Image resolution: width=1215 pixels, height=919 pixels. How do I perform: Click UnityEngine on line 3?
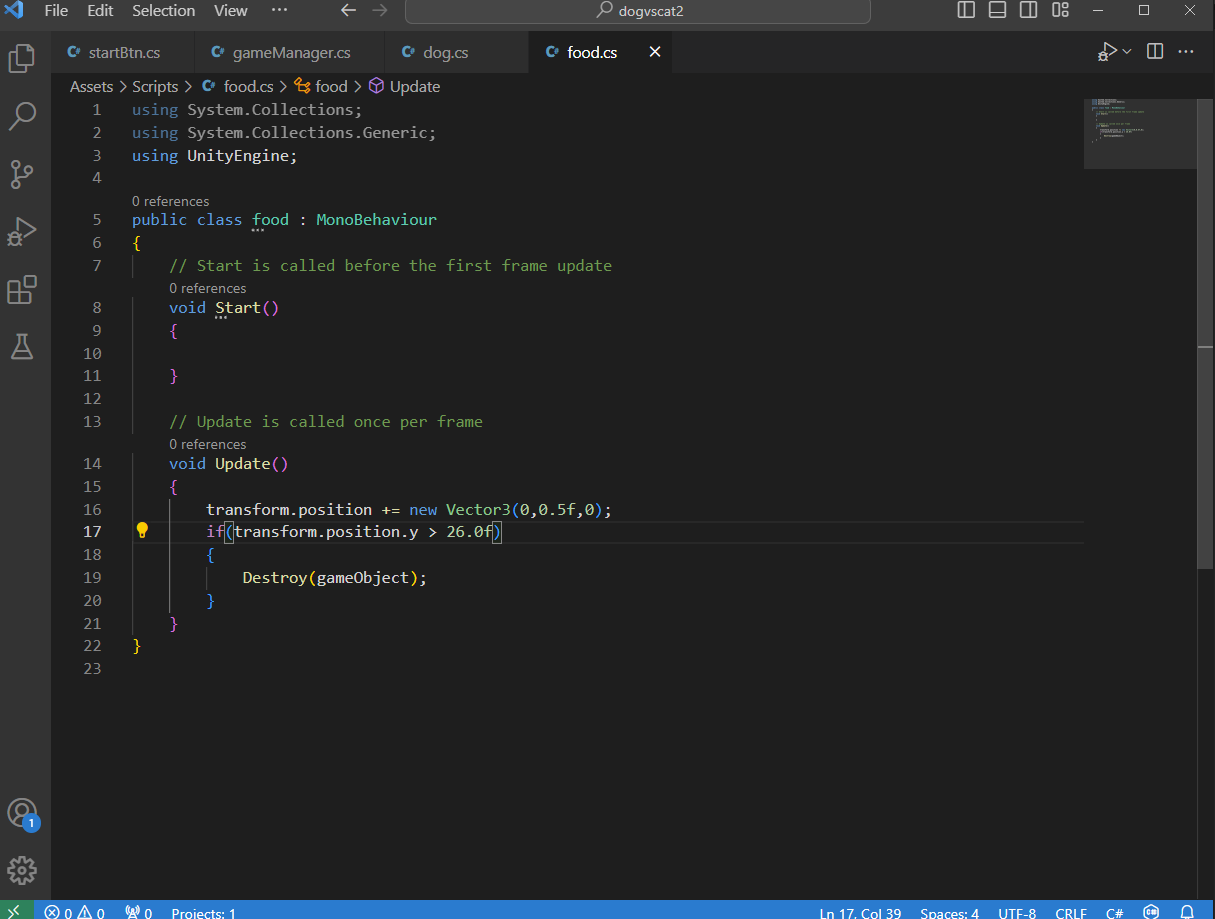[238, 156]
